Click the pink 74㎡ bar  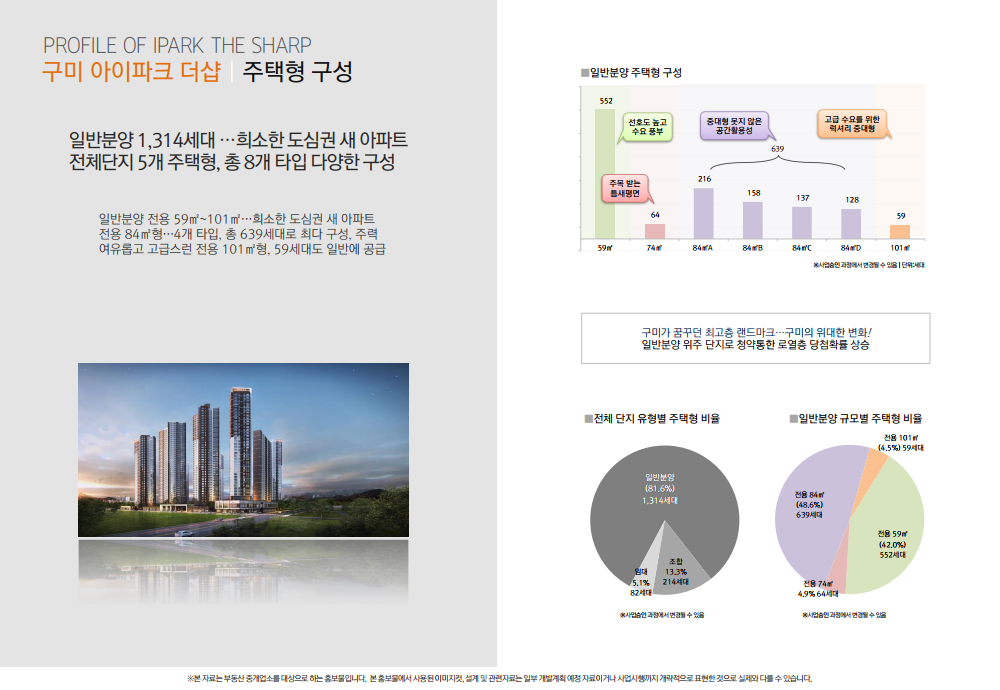pyautogui.click(x=654, y=231)
